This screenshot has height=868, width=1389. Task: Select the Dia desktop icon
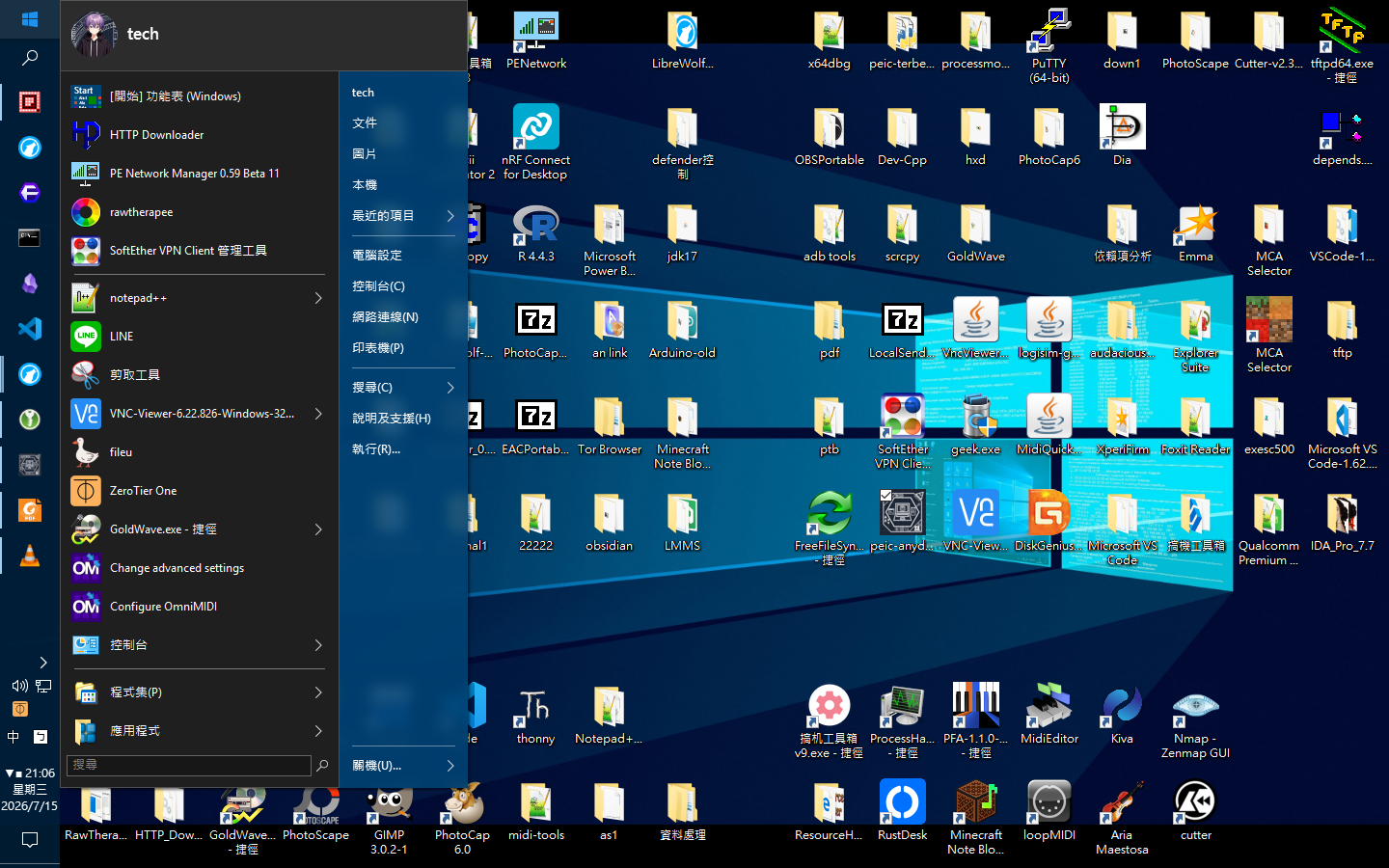click(1122, 135)
